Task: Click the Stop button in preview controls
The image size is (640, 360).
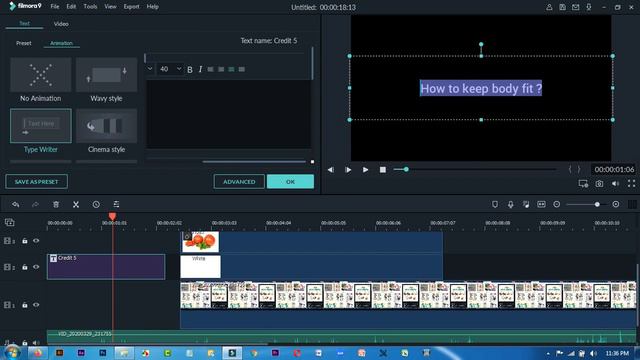Action: [382, 170]
